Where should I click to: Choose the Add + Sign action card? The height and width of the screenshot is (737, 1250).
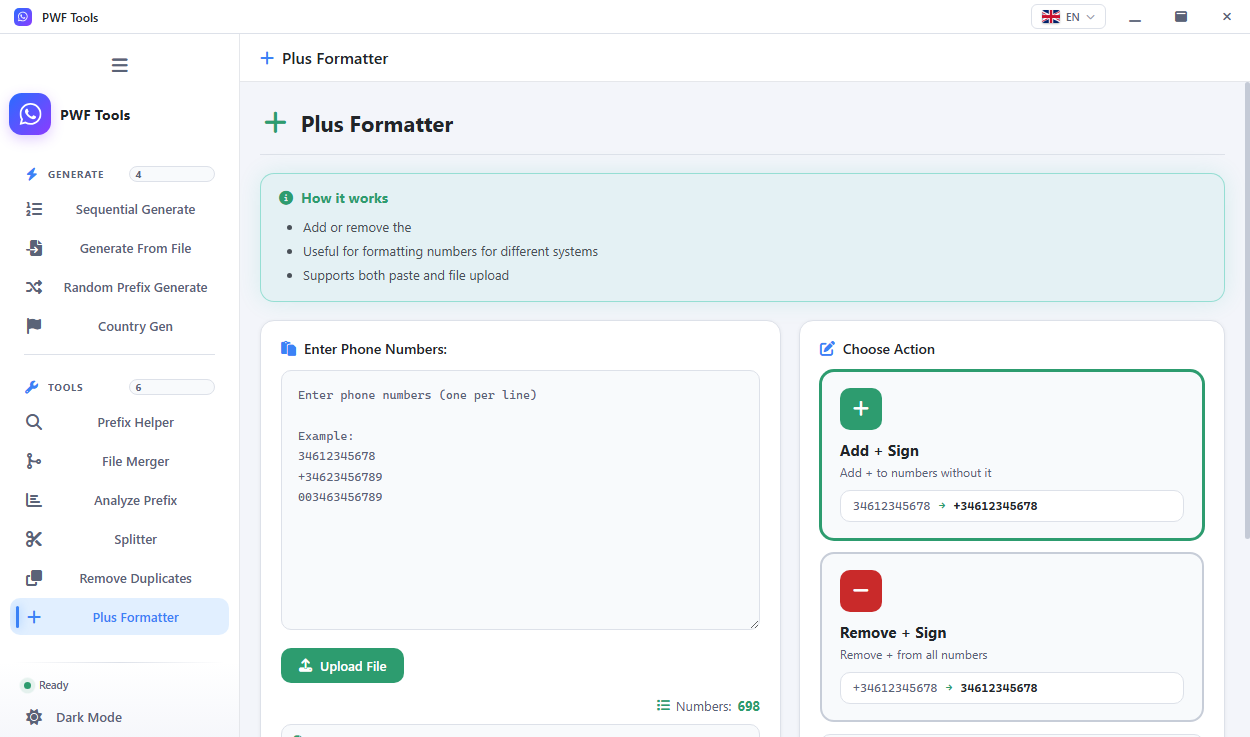pos(1012,455)
